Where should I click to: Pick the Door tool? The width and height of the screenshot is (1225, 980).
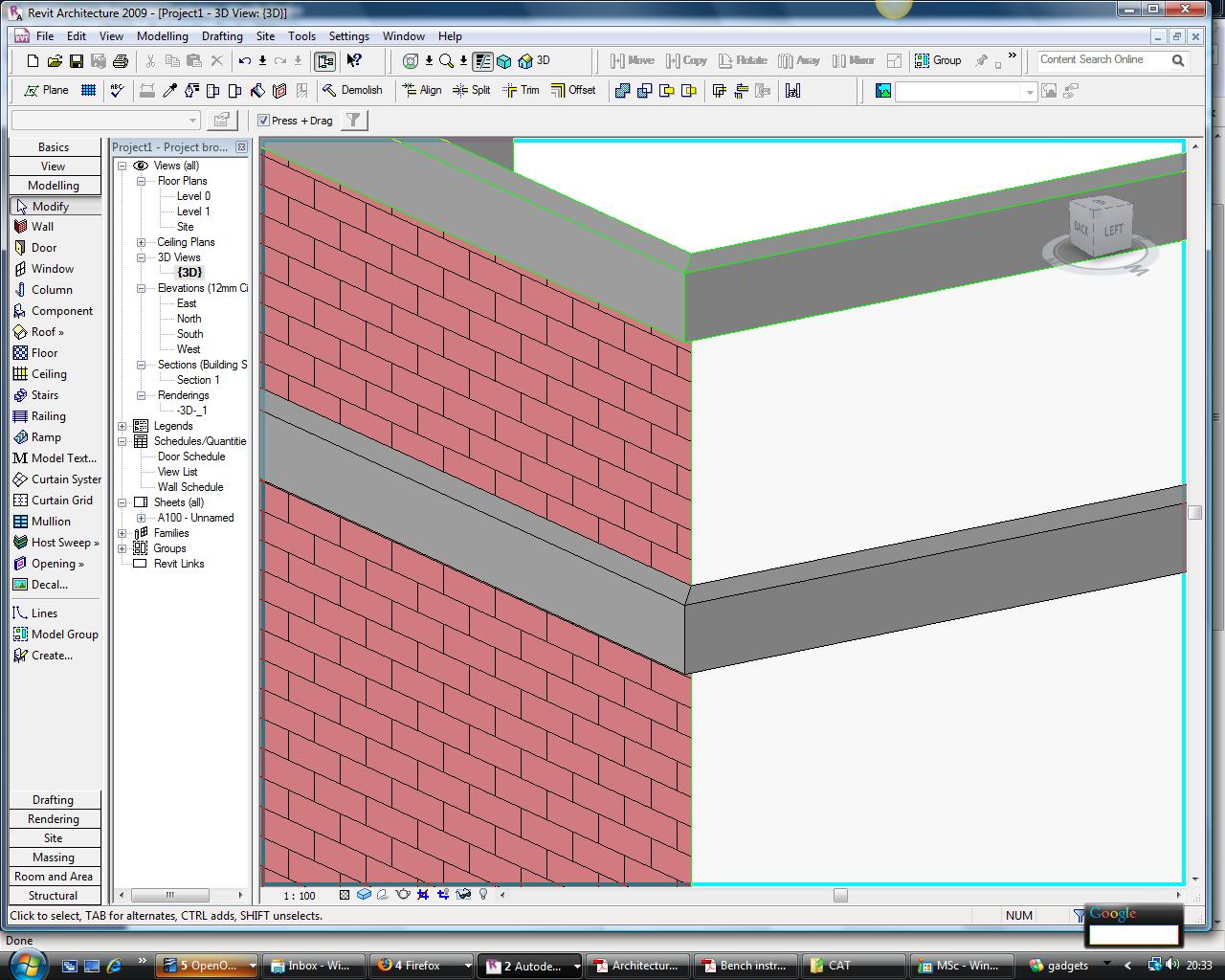point(43,248)
